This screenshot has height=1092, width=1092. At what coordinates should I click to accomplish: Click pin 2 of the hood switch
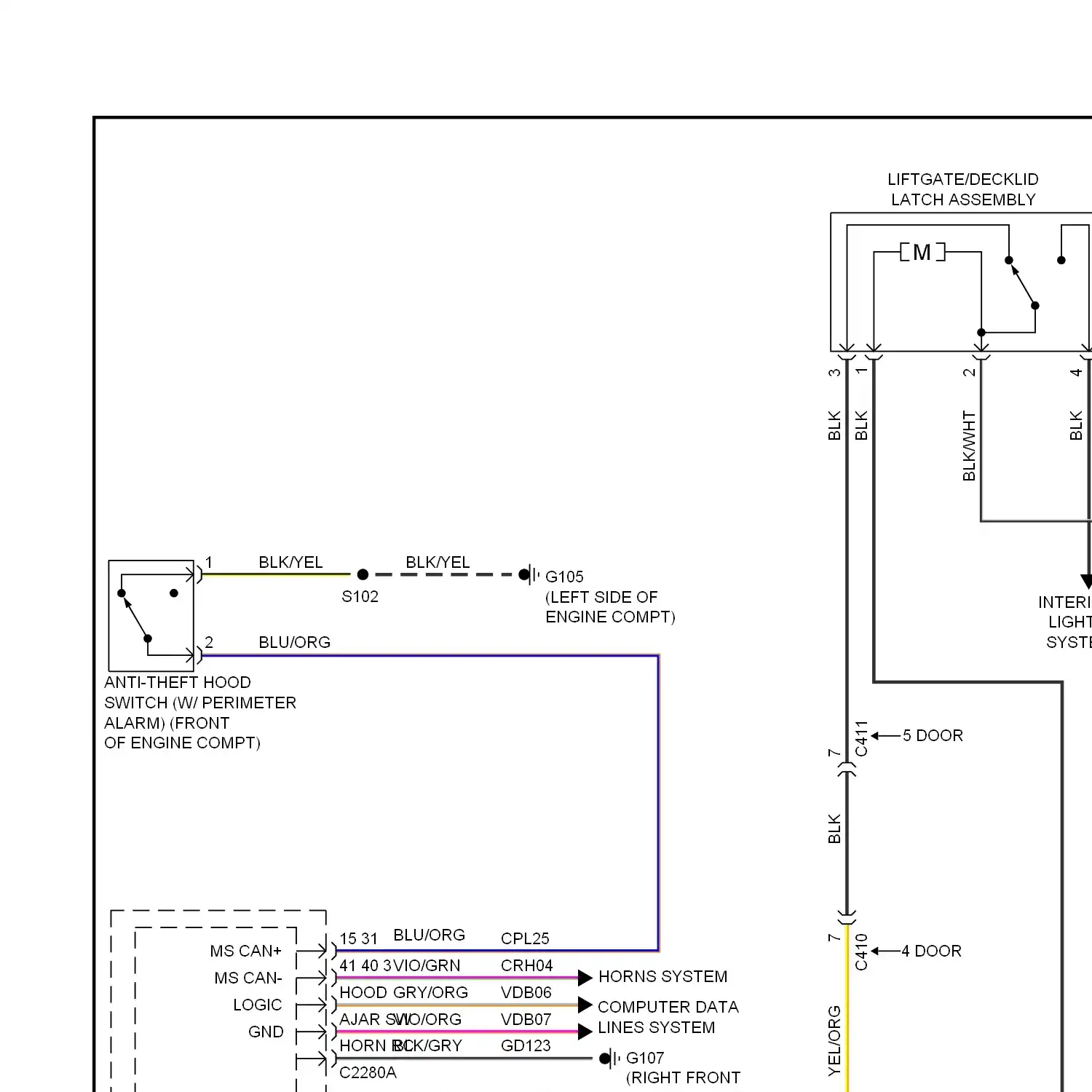(209, 642)
